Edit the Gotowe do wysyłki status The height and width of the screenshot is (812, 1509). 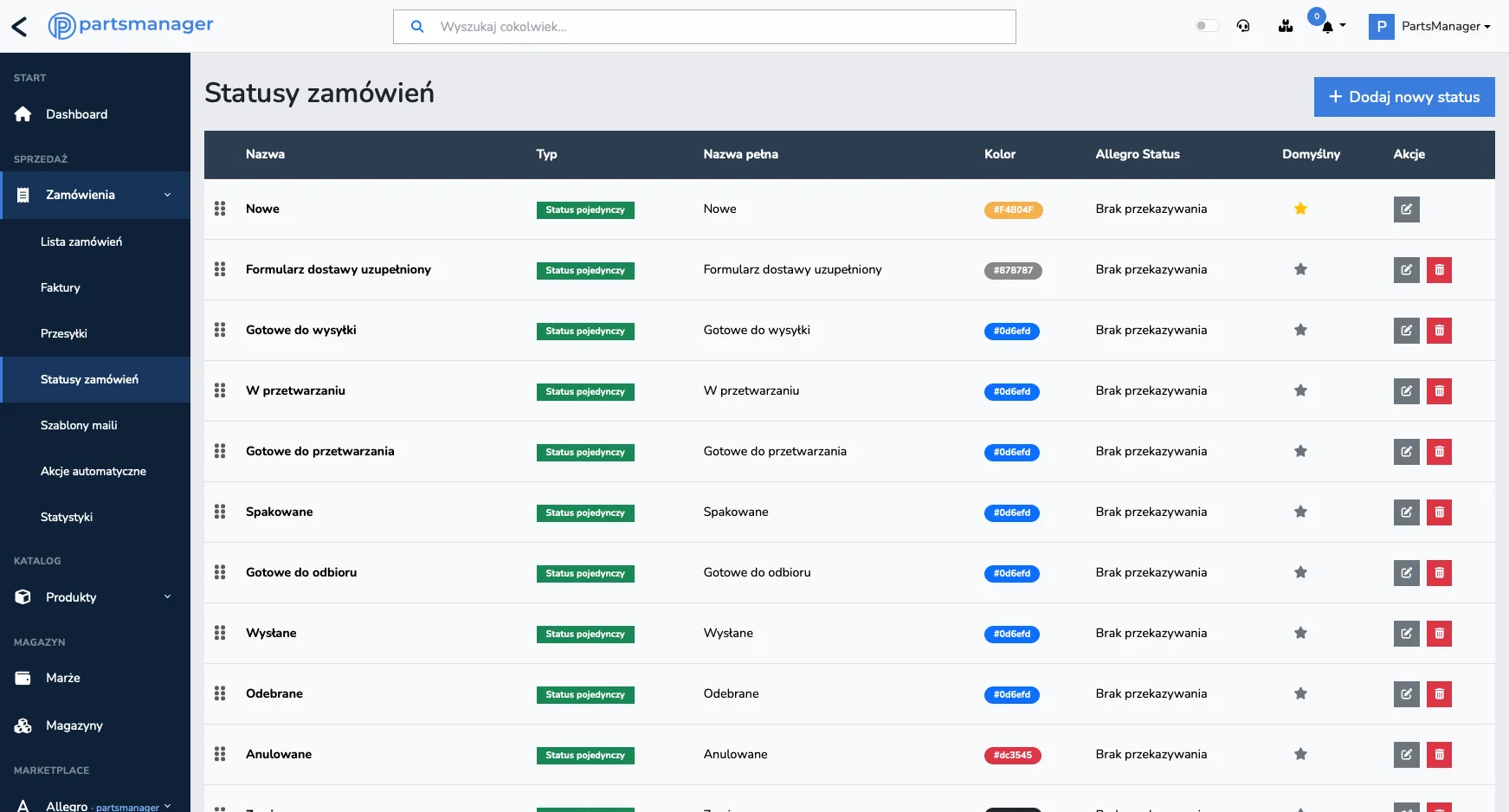(1407, 331)
